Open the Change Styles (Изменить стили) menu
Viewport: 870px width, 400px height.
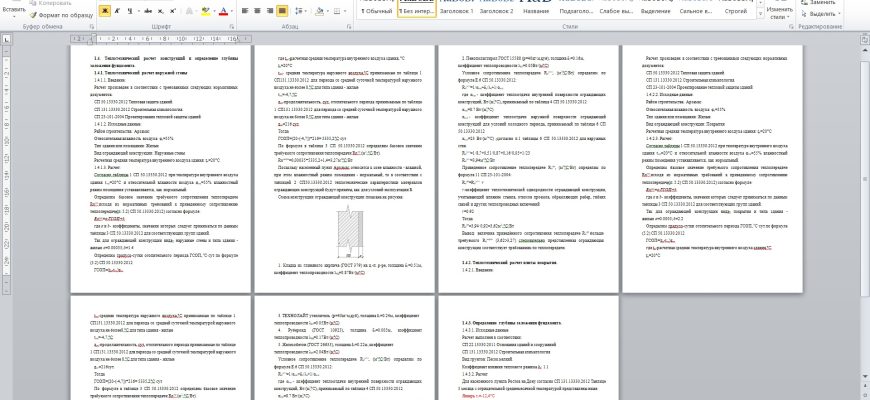point(779,14)
